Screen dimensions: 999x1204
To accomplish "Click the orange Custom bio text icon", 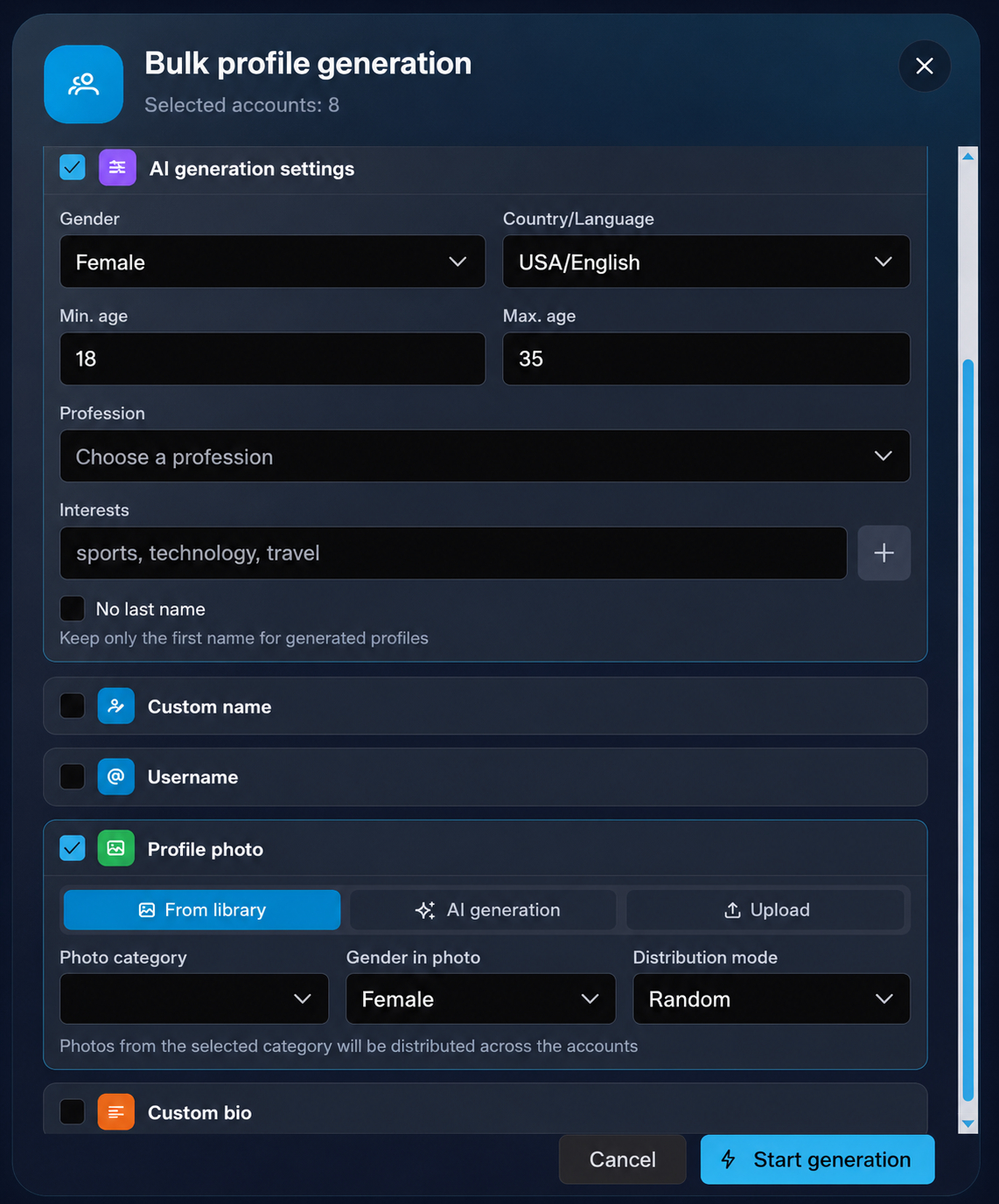I will [115, 1112].
